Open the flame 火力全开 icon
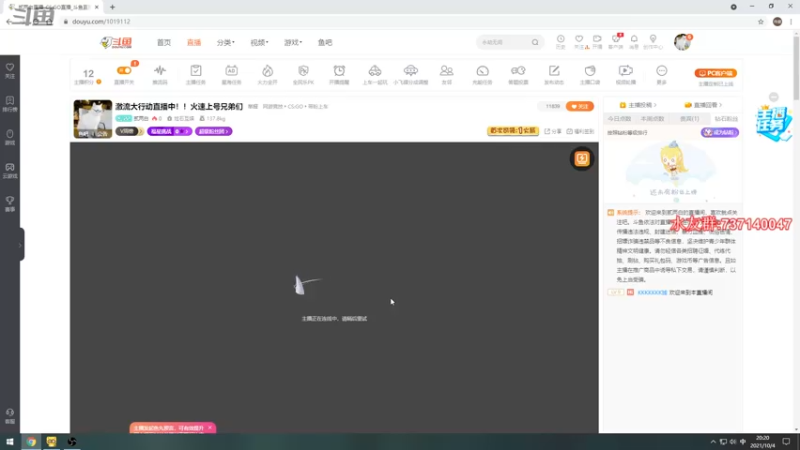The width and height of the screenshot is (800, 450). [267, 70]
